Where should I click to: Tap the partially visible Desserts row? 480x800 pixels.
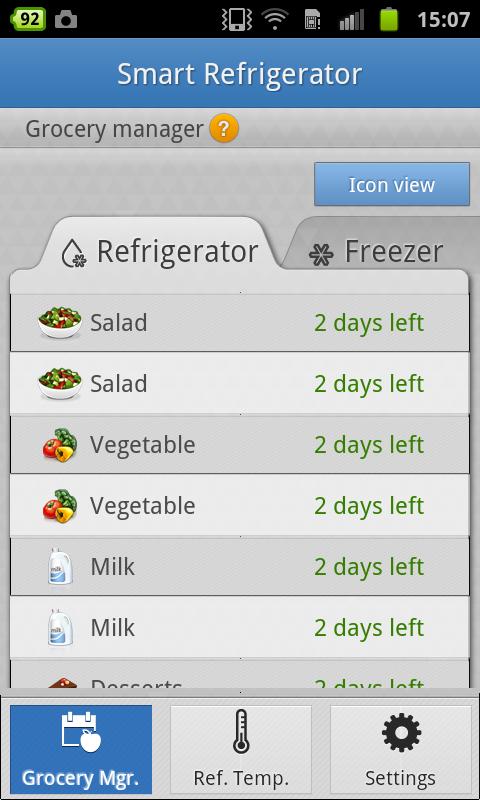pos(239,675)
